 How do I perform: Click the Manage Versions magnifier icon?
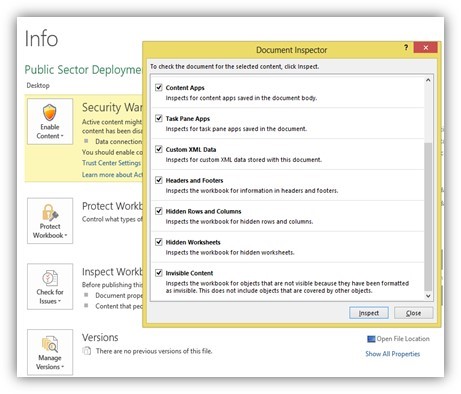(50, 344)
